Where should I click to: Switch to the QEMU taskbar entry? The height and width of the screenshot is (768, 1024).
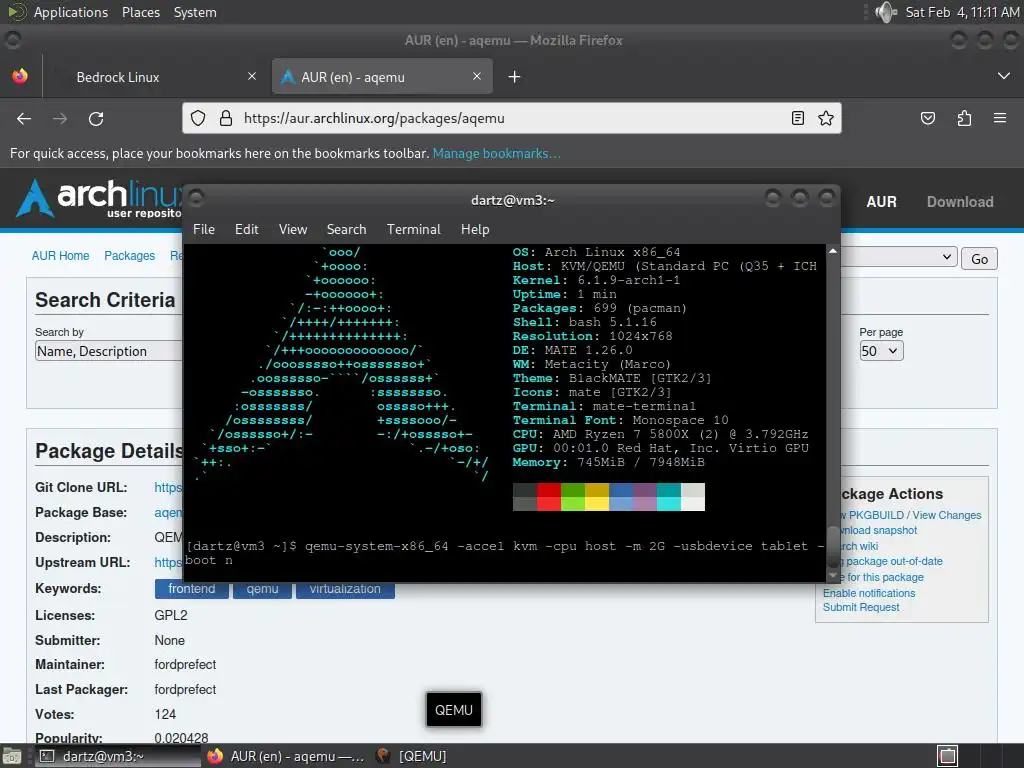pyautogui.click(x=411, y=756)
